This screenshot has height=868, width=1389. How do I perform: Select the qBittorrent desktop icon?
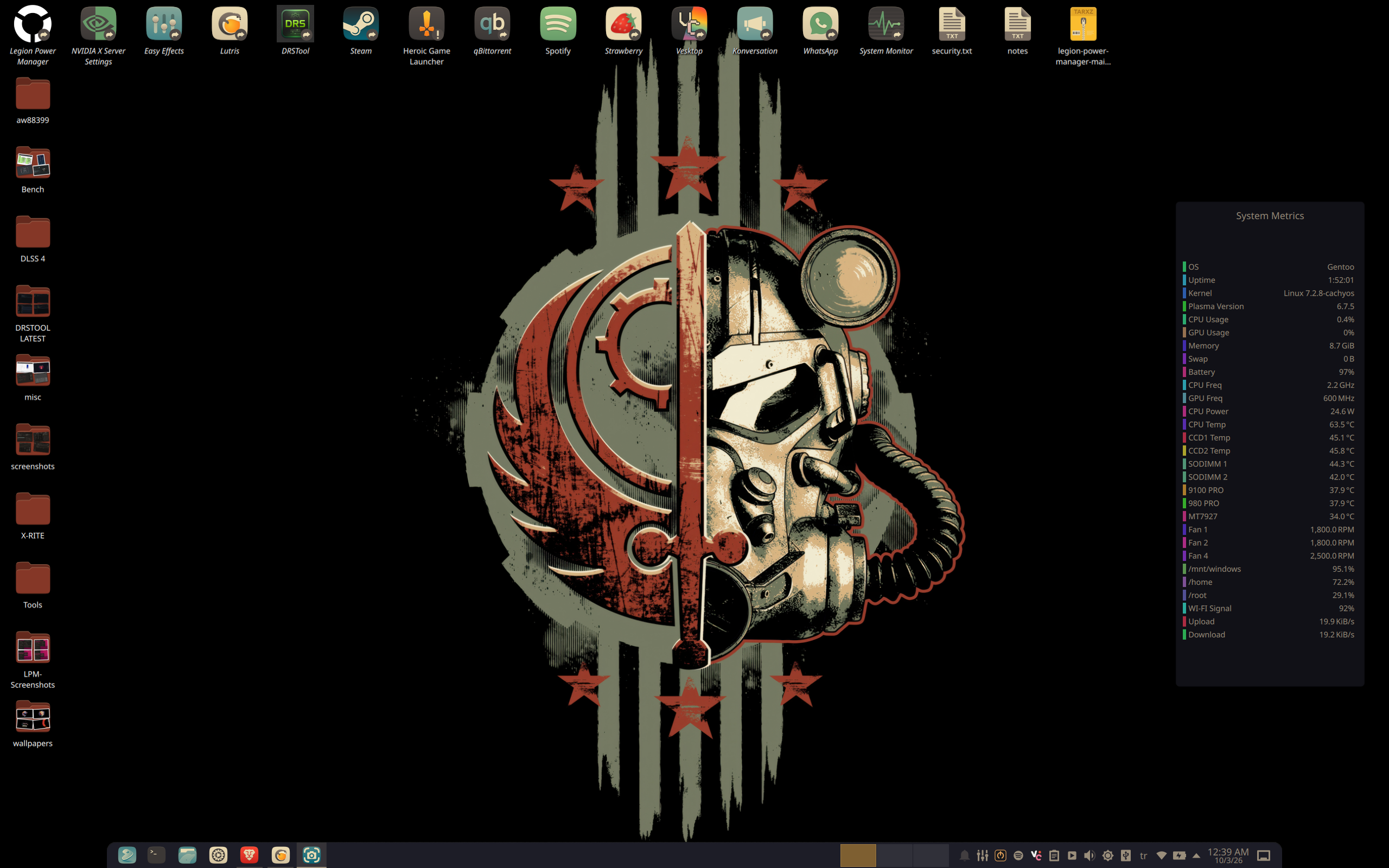[492, 24]
